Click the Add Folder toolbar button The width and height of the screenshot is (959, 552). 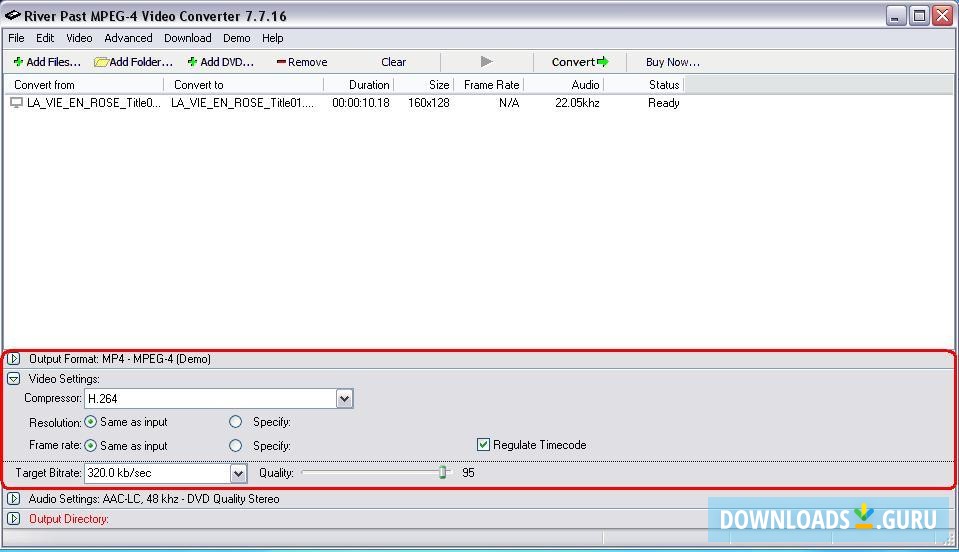[x=133, y=62]
